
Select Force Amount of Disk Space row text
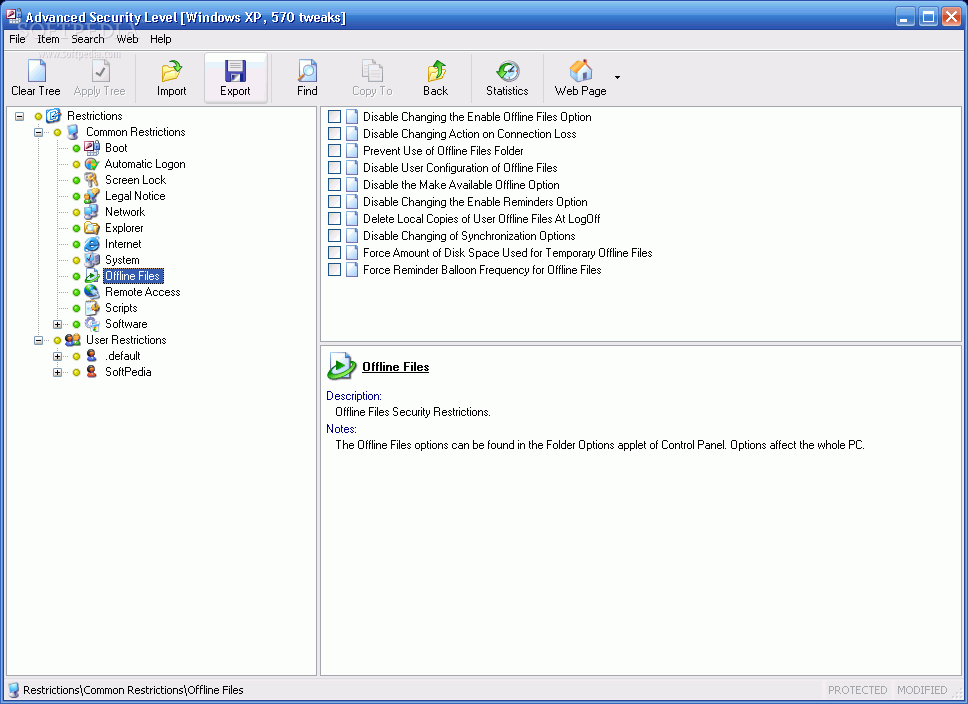tap(507, 253)
